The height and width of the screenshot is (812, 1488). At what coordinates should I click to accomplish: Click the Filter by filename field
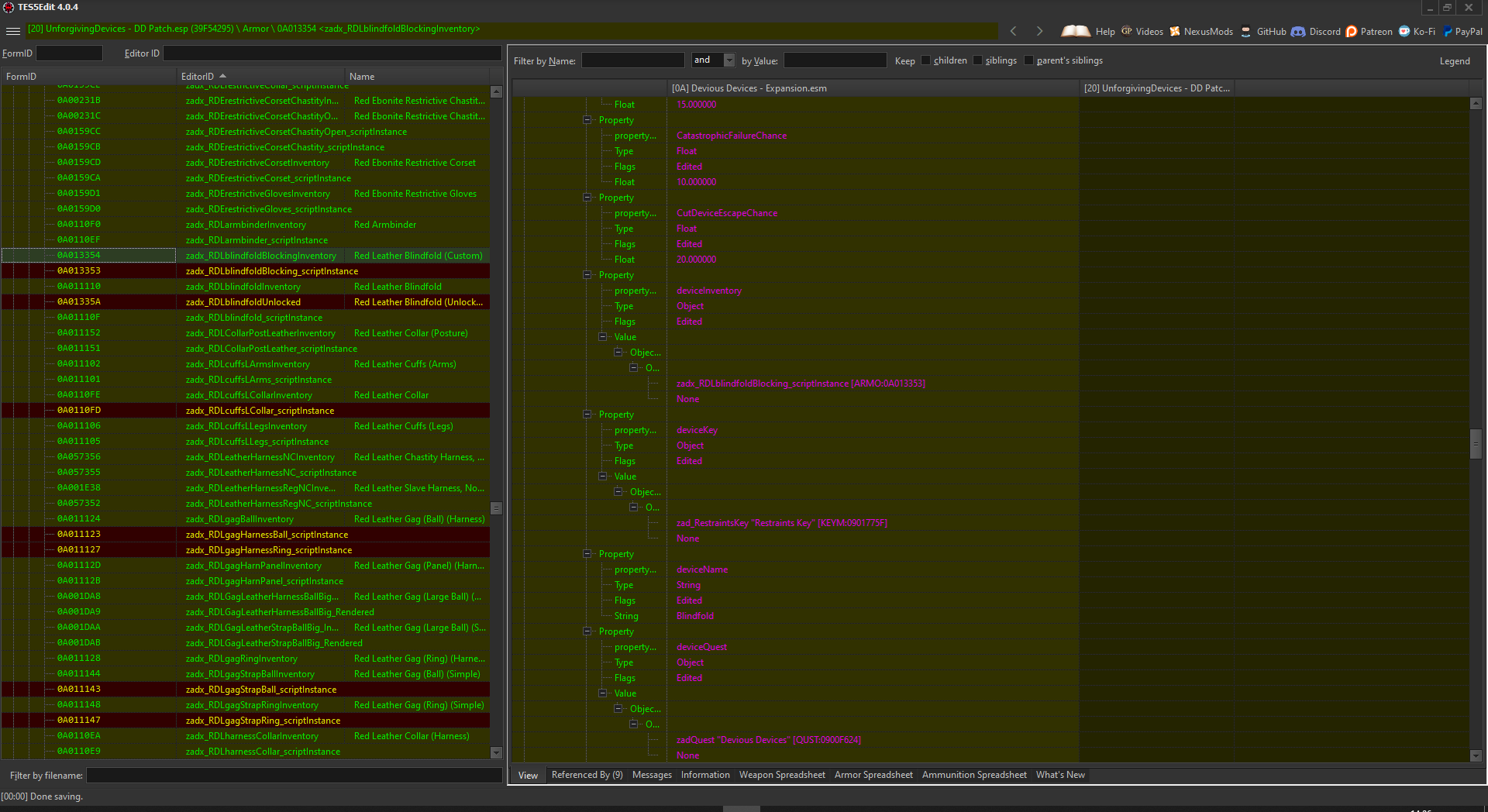294,775
